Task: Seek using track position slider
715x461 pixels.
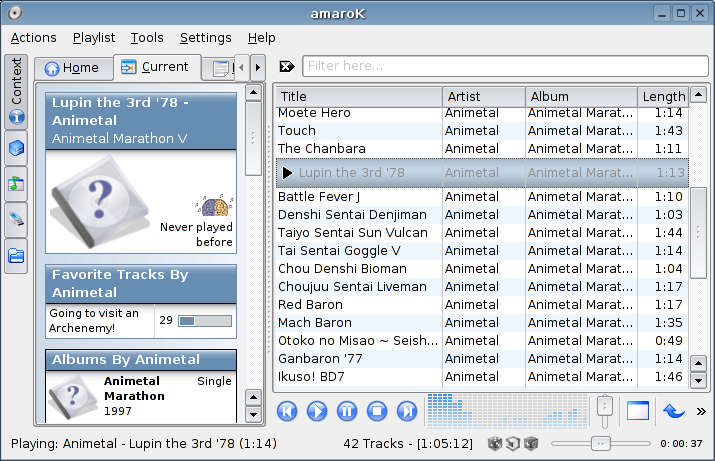Action: 601,443
